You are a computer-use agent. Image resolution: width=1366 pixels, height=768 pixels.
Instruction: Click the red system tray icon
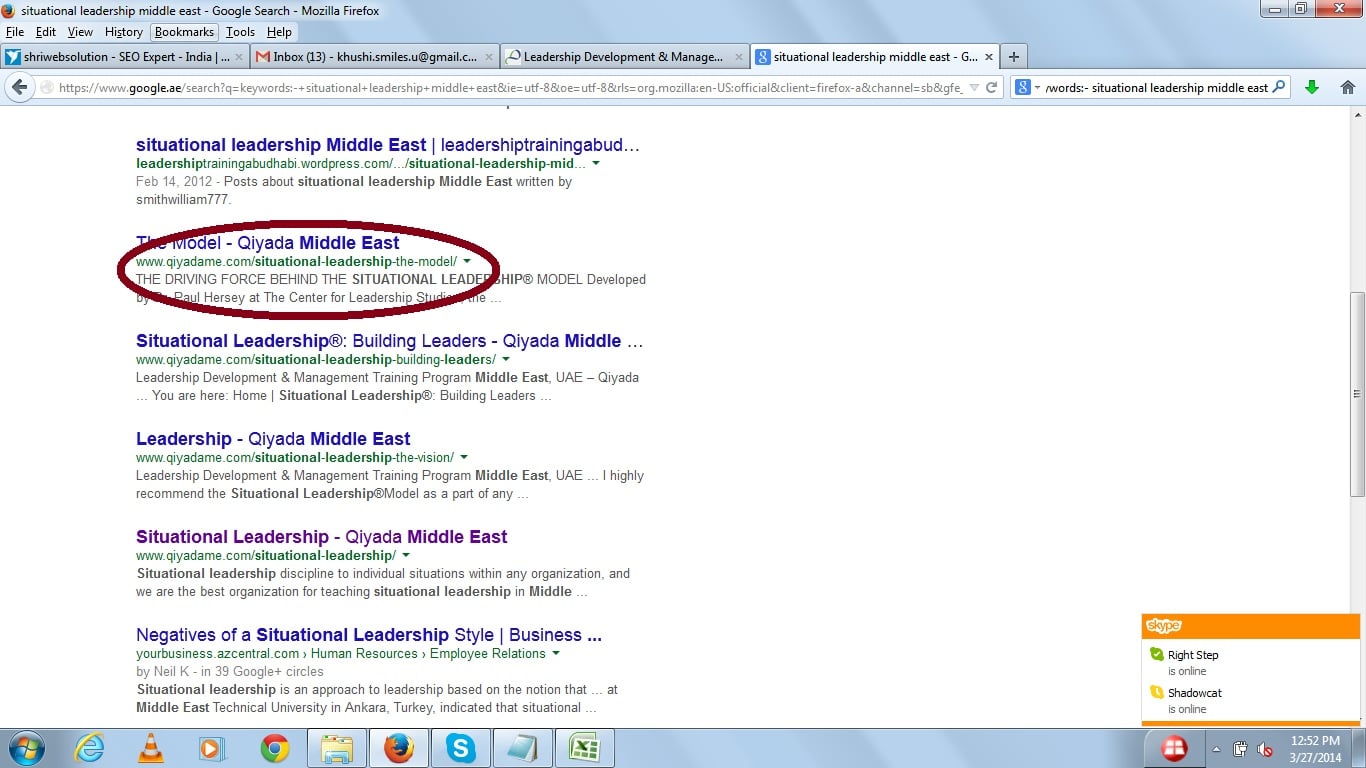point(1174,748)
